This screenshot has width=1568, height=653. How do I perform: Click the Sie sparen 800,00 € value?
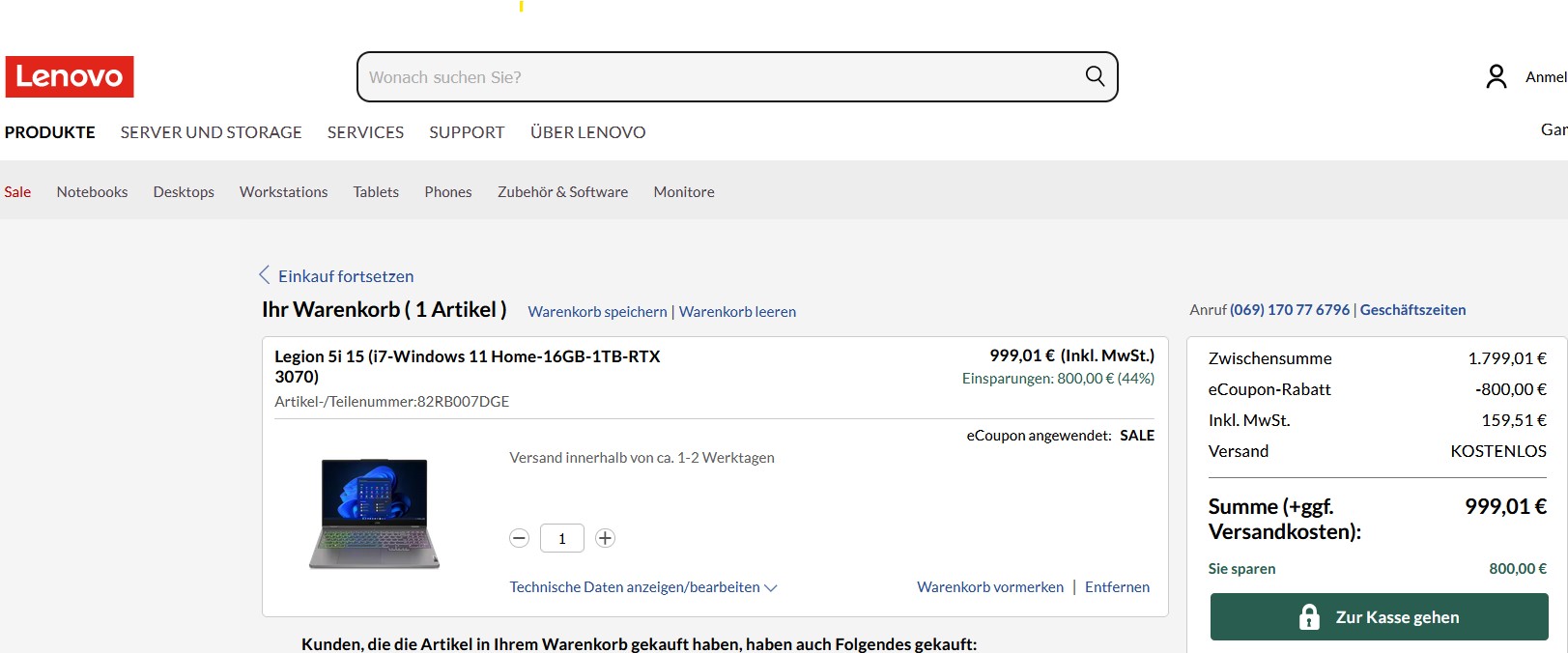point(1518,569)
